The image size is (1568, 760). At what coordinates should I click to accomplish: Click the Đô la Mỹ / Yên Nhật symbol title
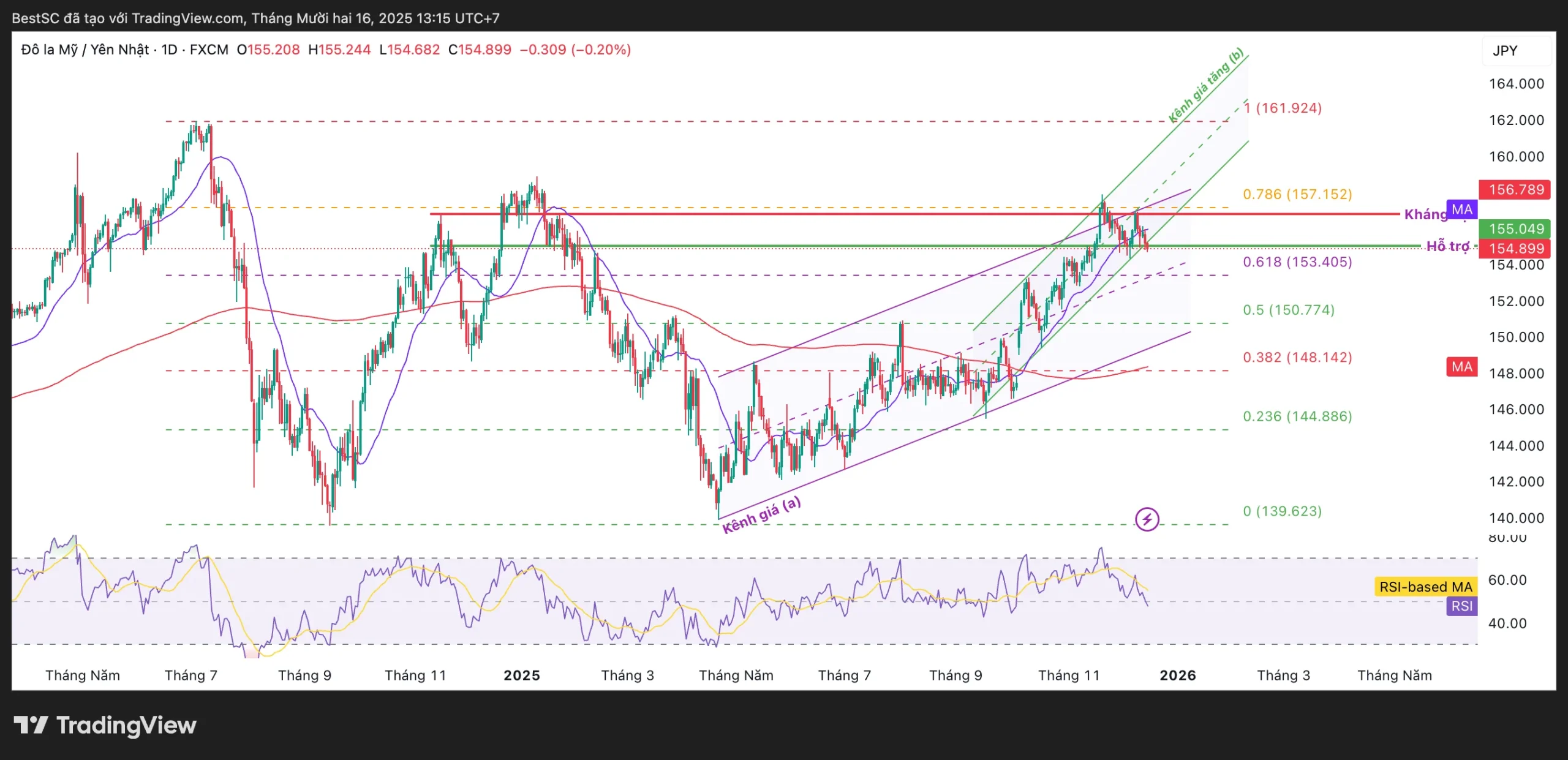85,50
